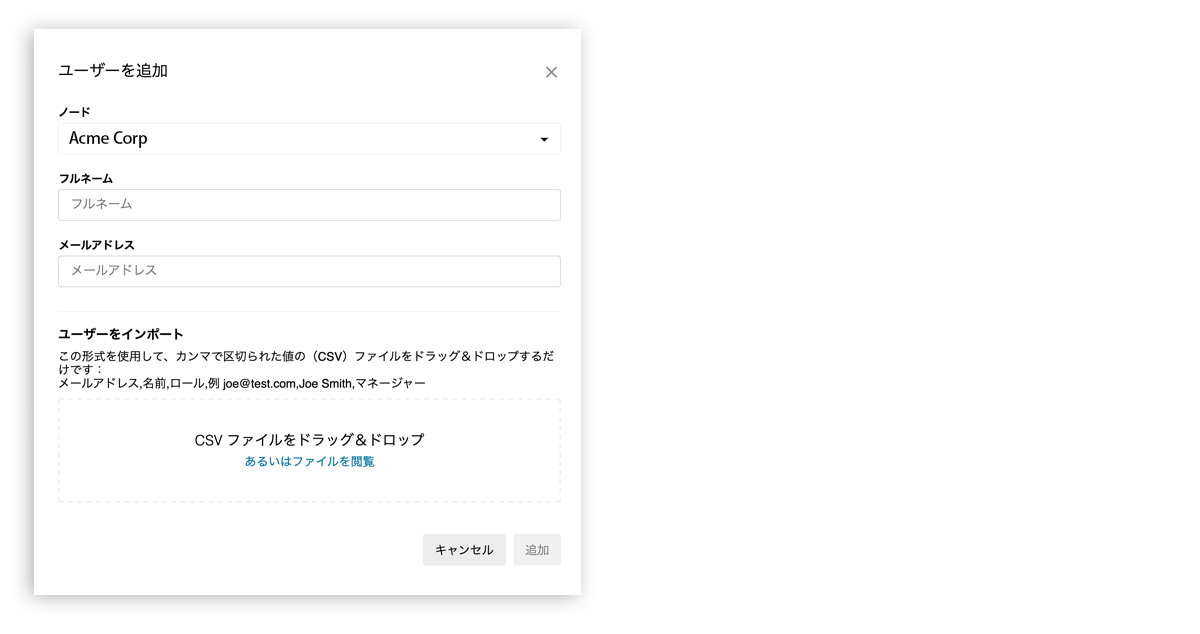Screen dimensions: 1200x634
Task: Click the ユーザーをインポート section heading
Action: [121, 334]
